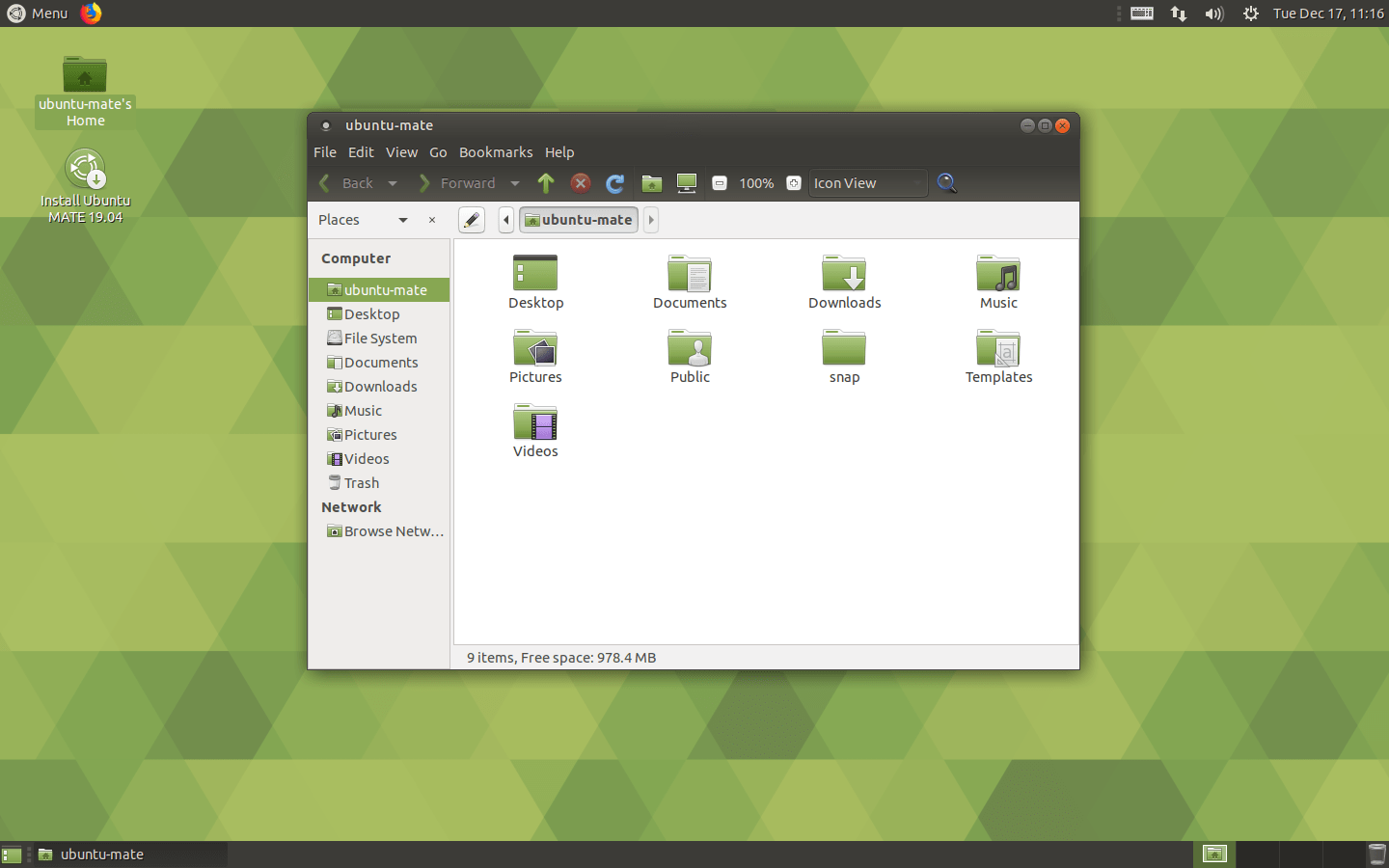
Task: Select Browse Network in the sidebar
Action: 379,531
